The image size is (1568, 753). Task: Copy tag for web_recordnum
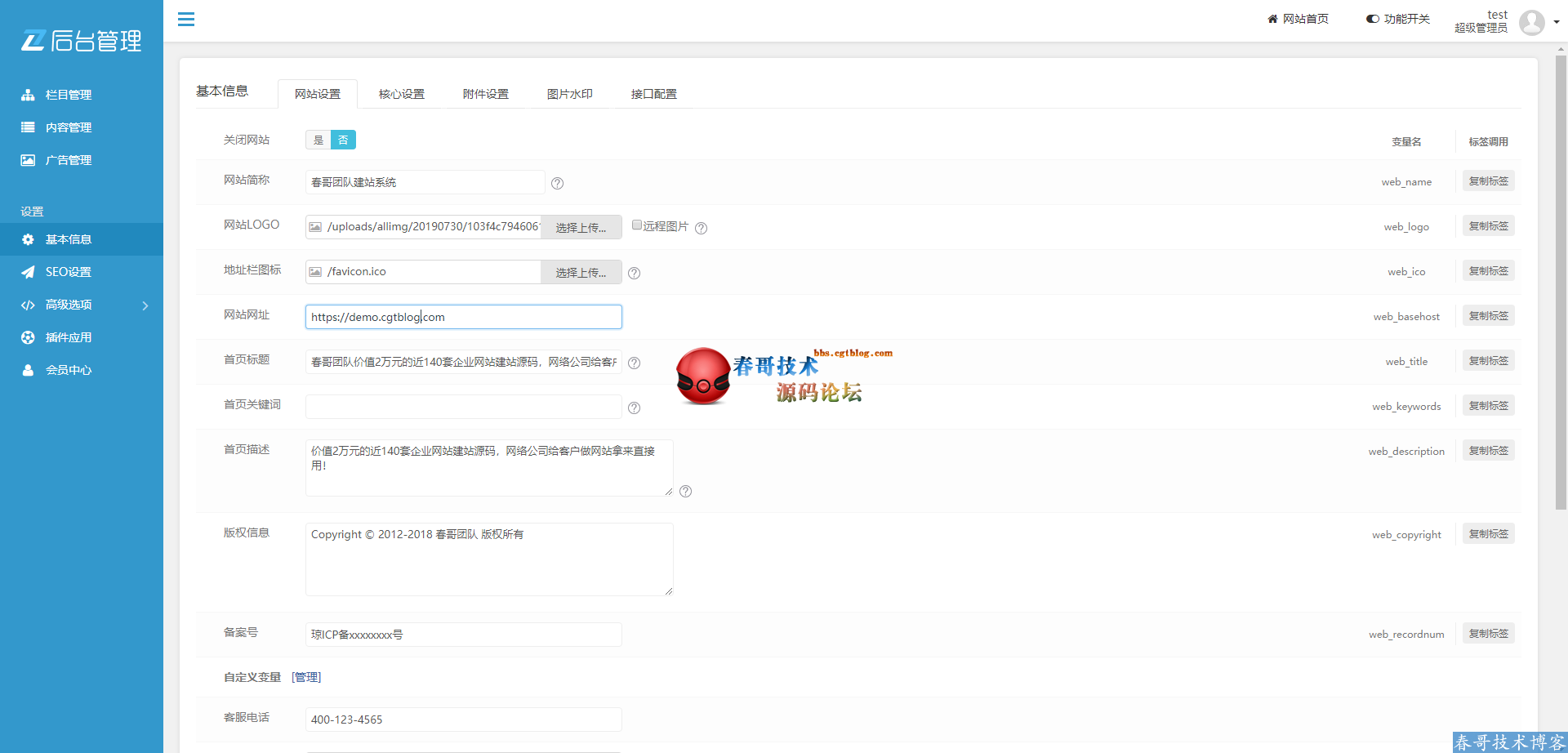pyautogui.click(x=1488, y=634)
